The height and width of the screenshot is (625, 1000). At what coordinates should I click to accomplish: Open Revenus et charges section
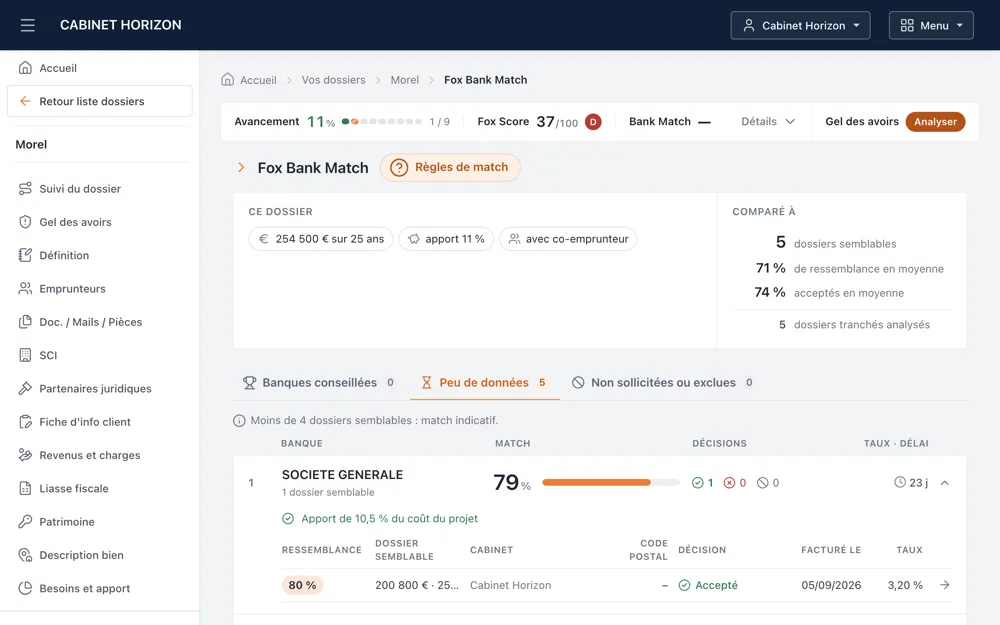pyautogui.click(x=99, y=455)
